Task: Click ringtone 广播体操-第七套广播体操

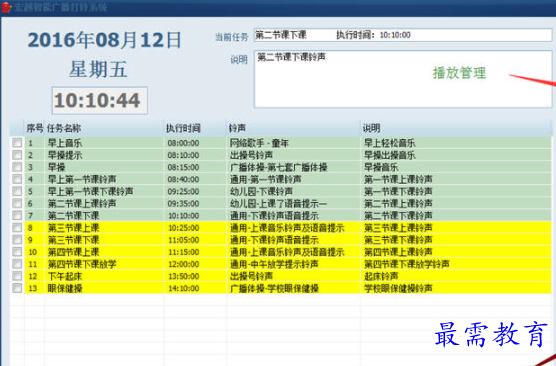Action: [278, 167]
